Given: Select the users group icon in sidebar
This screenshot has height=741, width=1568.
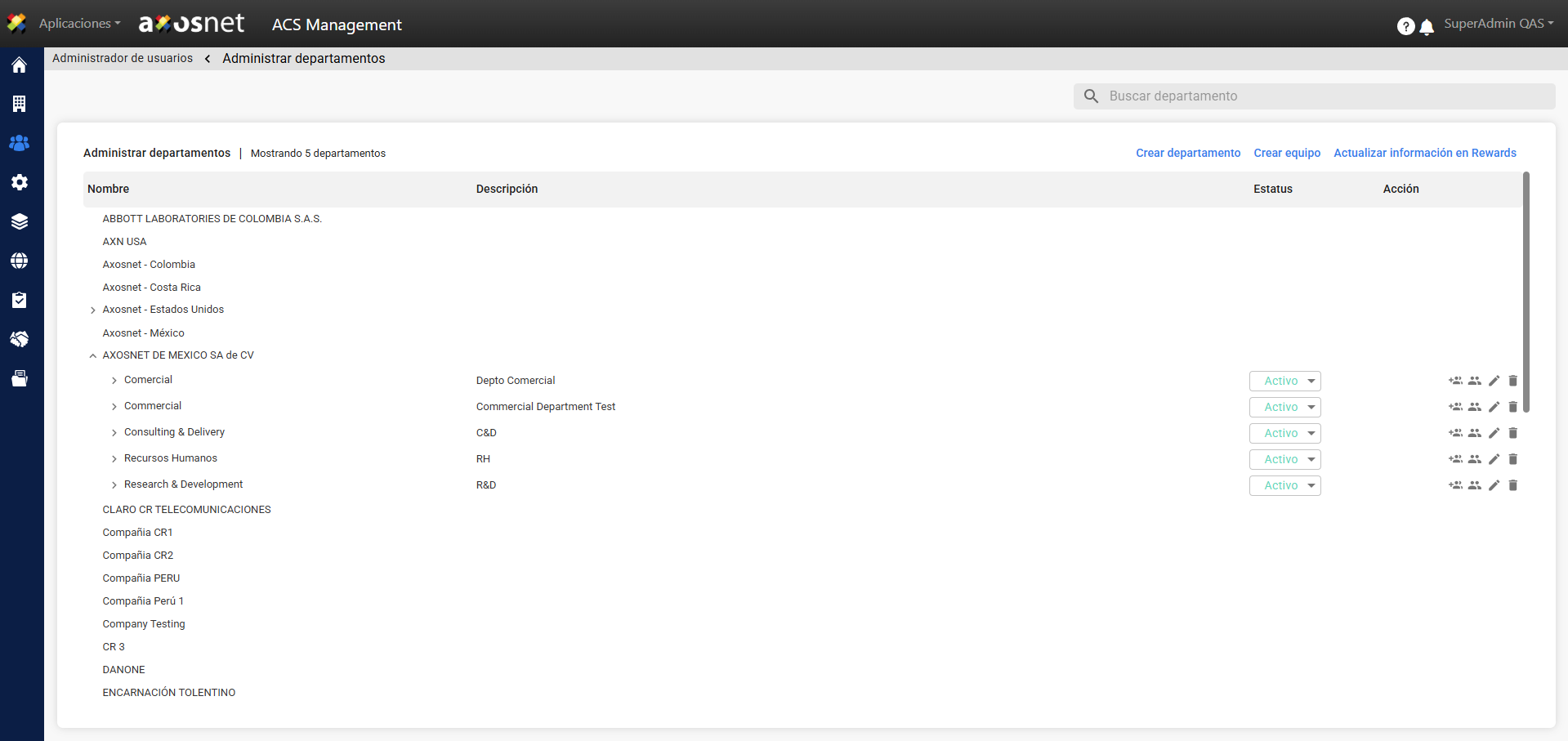Looking at the screenshot, I should [20, 143].
